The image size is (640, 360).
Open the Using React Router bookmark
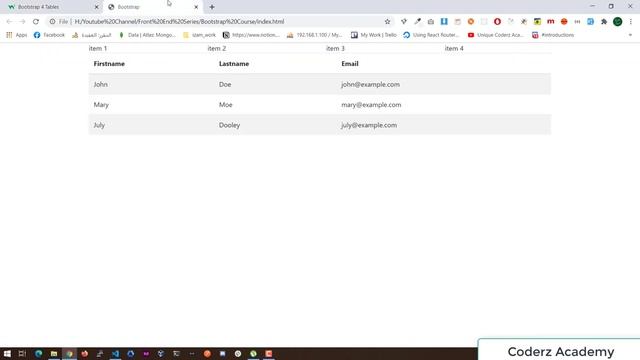pos(431,35)
